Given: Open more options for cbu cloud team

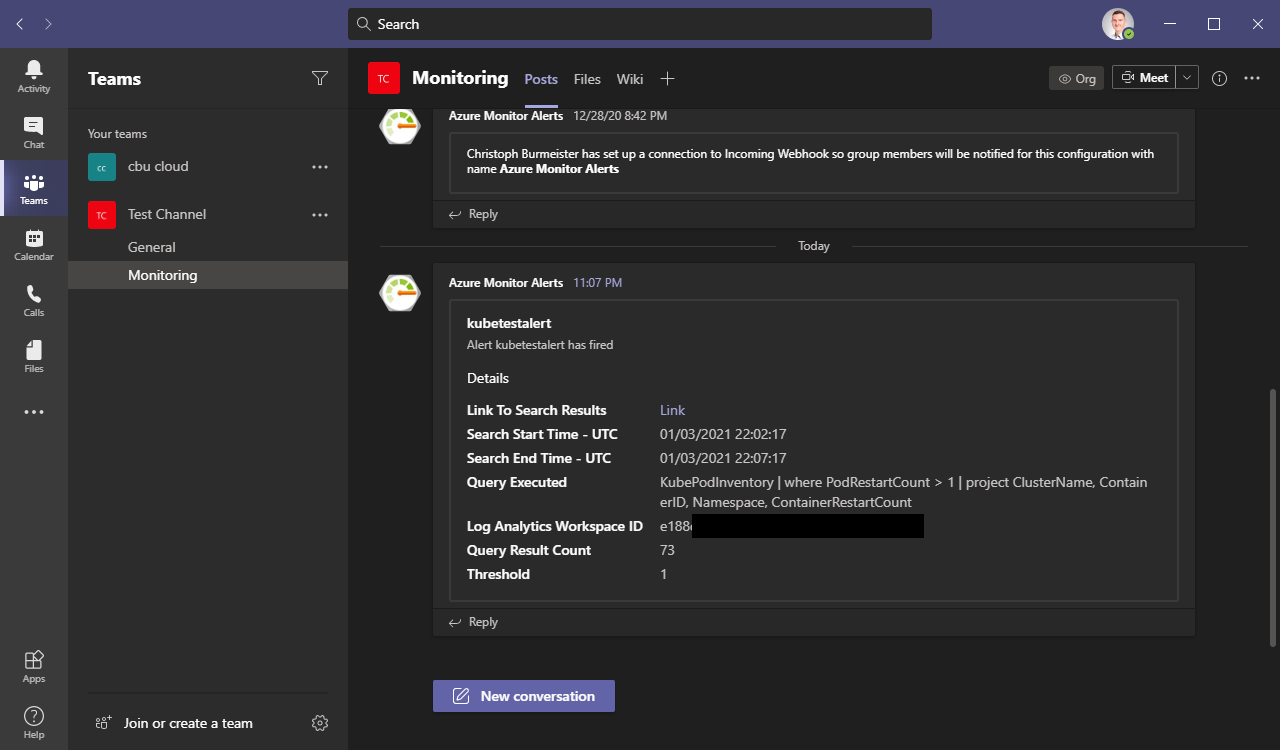Looking at the screenshot, I should [320, 167].
